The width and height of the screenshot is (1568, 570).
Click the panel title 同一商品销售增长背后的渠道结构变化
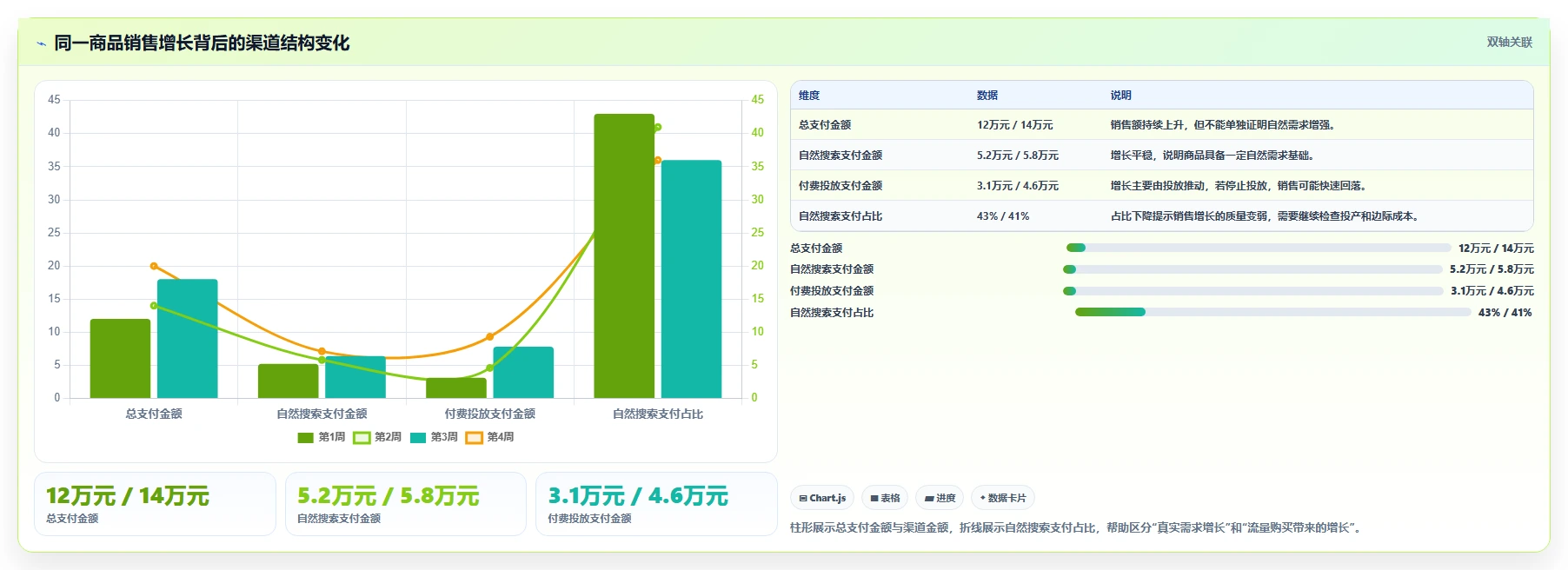point(202,43)
